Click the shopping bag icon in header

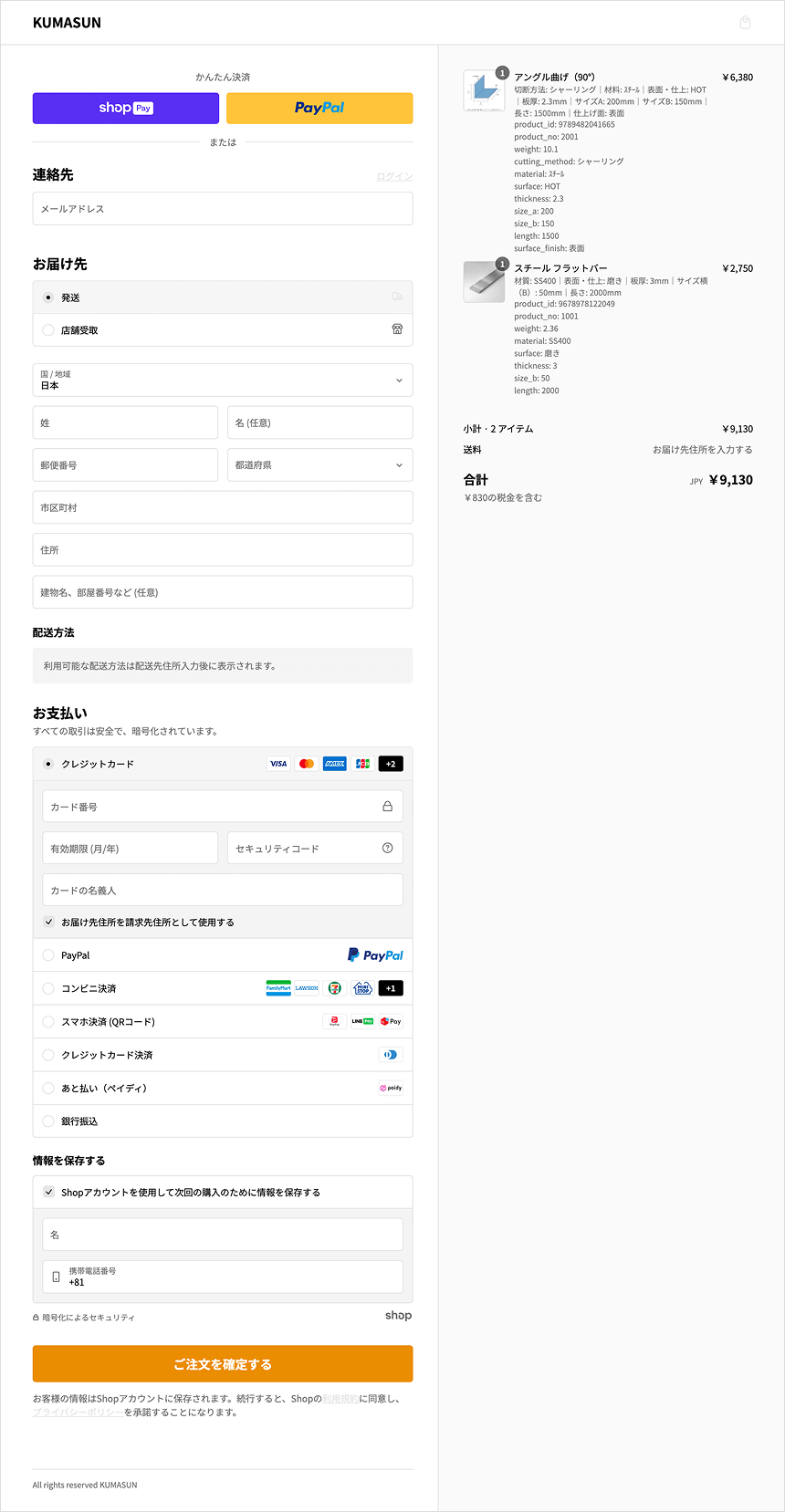(745, 23)
